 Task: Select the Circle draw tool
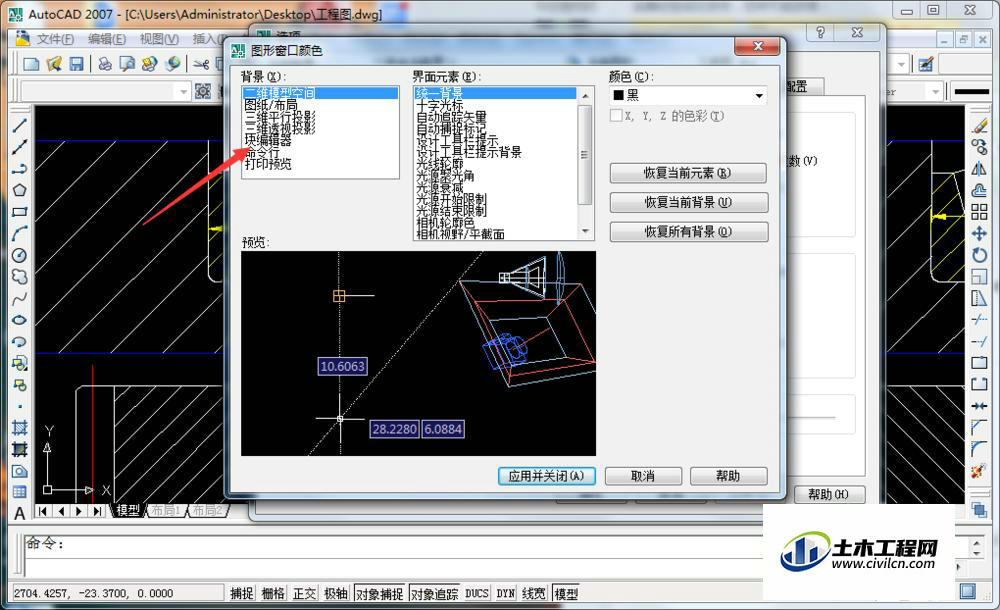click(x=20, y=255)
